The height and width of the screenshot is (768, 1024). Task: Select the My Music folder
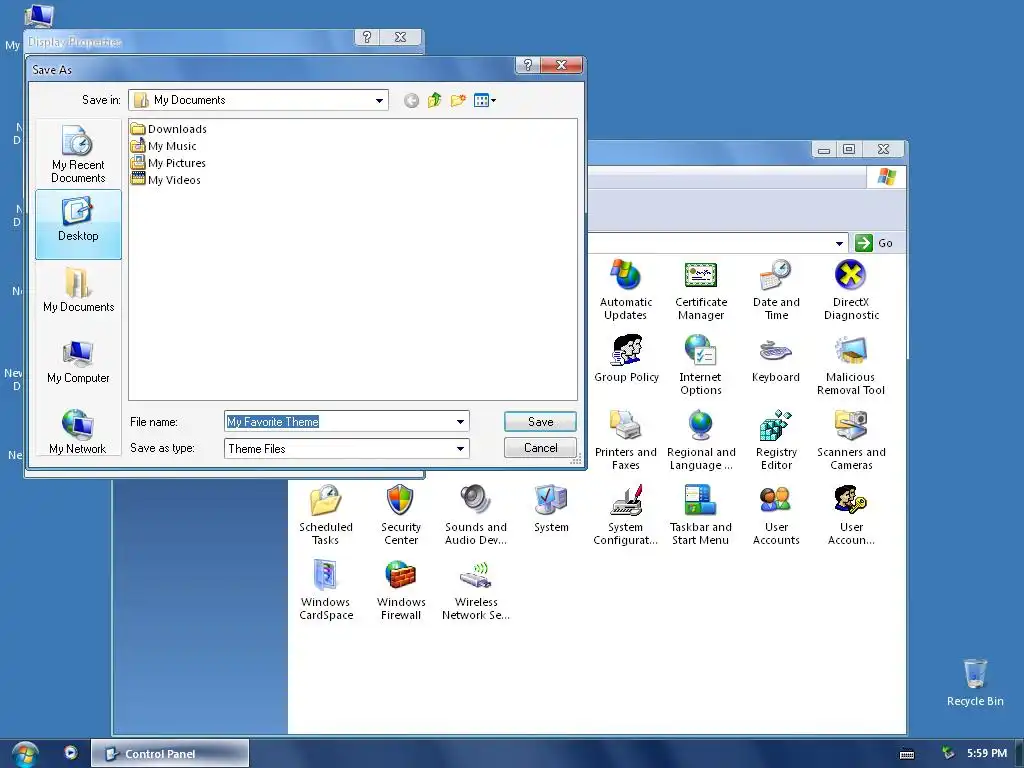pyautogui.click(x=163, y=146)
